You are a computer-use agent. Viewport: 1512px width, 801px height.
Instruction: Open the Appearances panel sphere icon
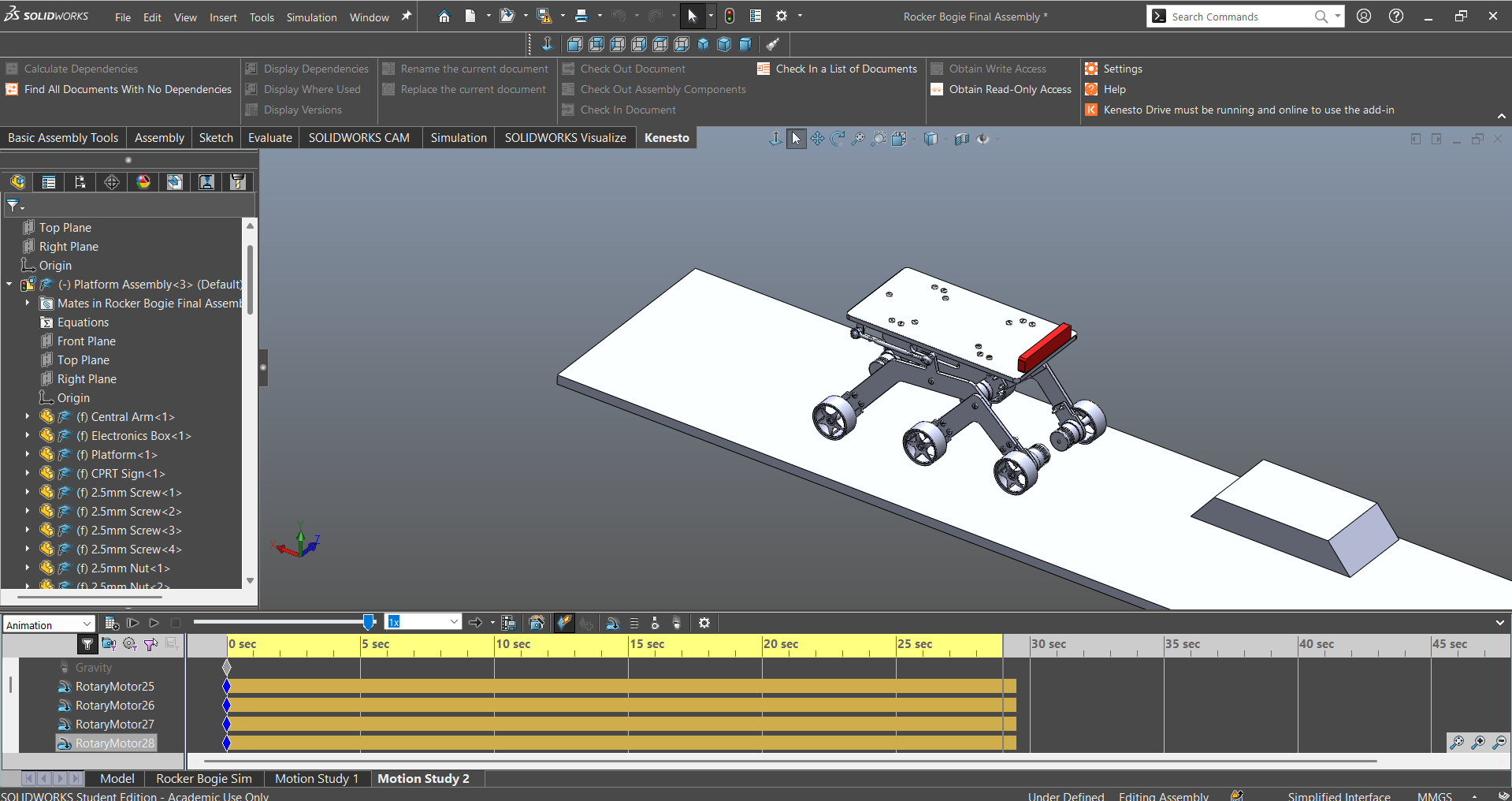[x=143, y=182]
